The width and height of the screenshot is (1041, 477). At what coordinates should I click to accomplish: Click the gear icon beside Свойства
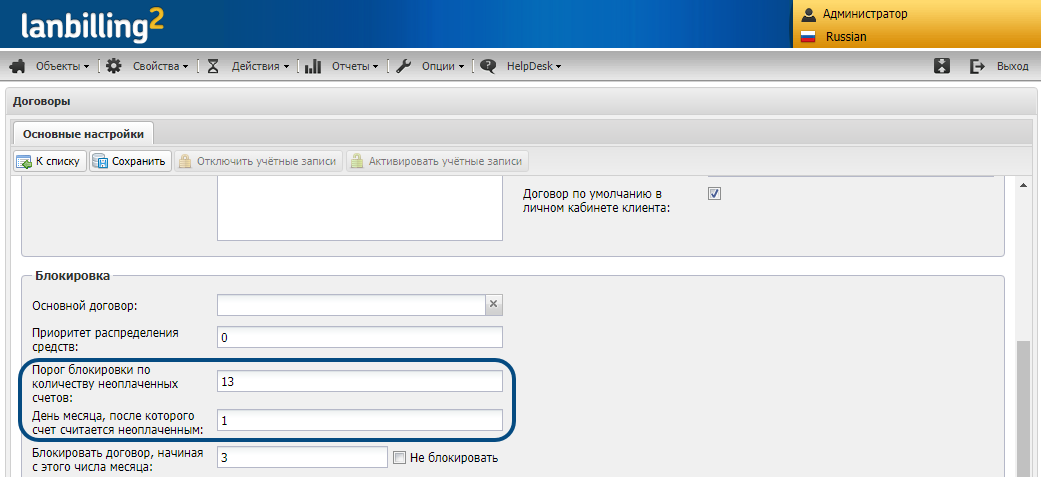pyautogui.click(x=114, y=66)
